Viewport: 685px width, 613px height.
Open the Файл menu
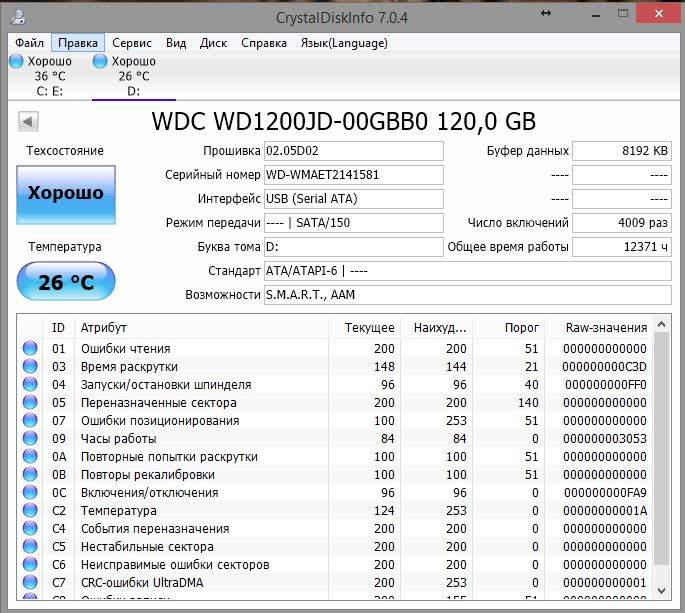click(29, 43)
